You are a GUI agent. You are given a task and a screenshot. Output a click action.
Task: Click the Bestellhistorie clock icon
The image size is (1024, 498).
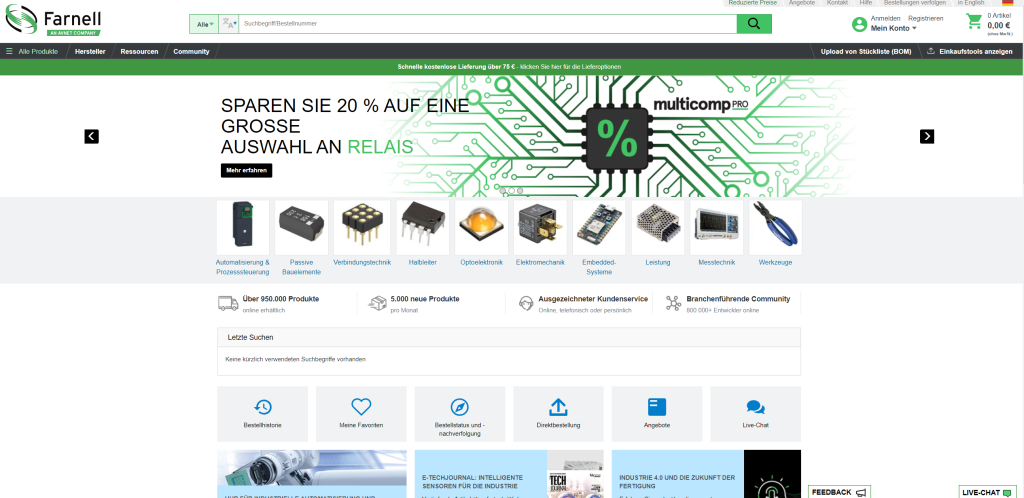pyautogui.click(x=263, y=407)
